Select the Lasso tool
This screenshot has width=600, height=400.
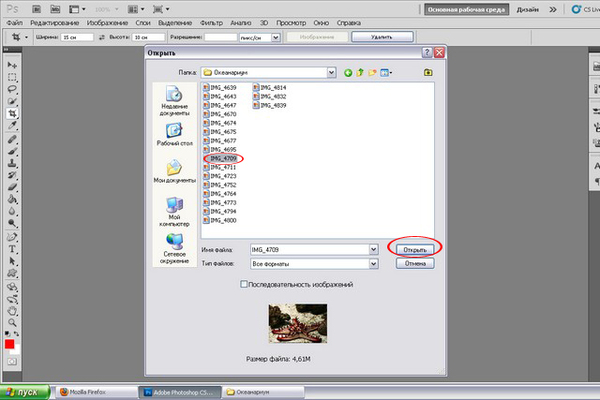[x=13, y=89]
